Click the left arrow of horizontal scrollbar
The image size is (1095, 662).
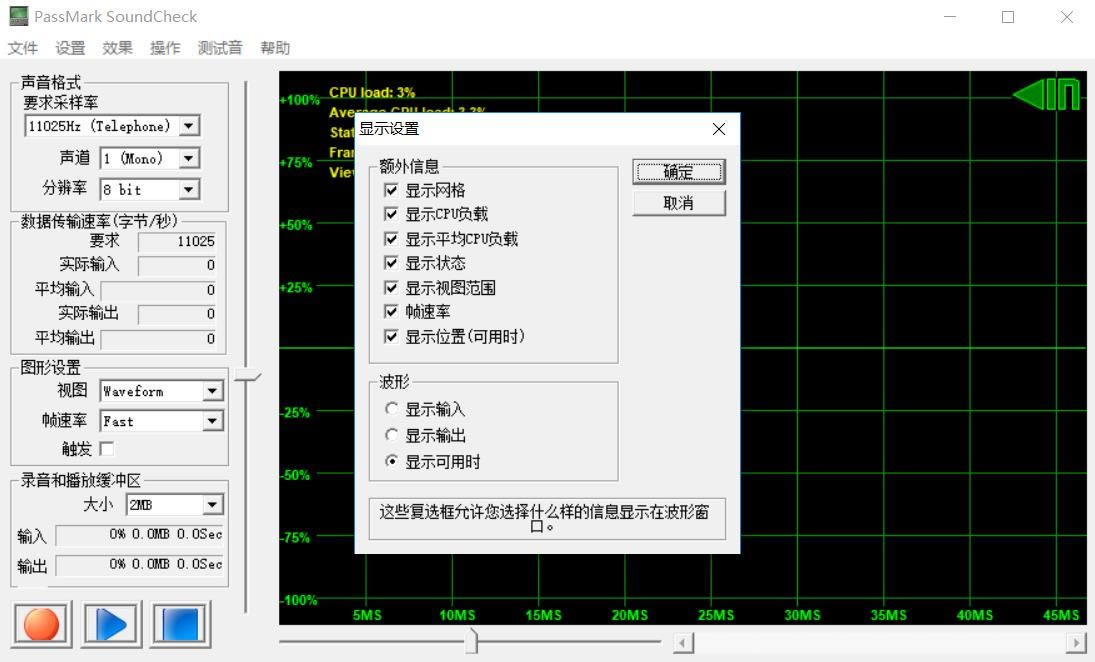tap(683, 642)
